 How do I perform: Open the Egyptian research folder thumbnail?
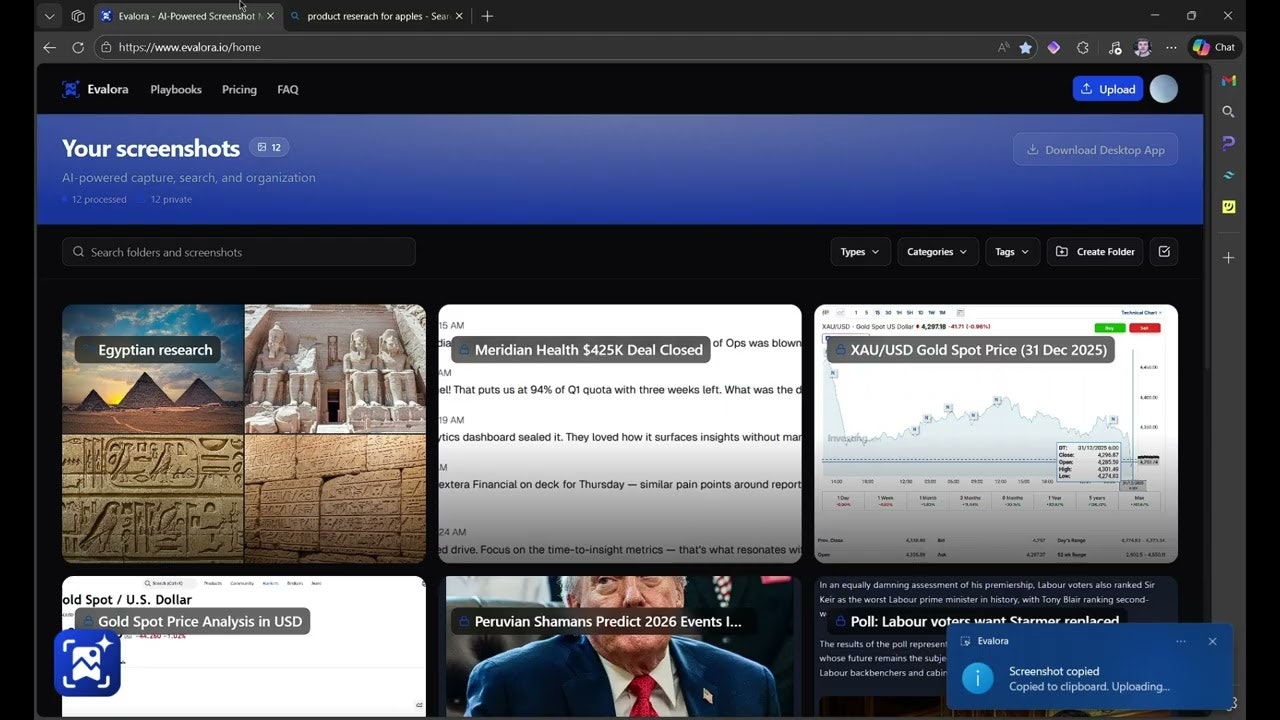(x=244, y=433)
